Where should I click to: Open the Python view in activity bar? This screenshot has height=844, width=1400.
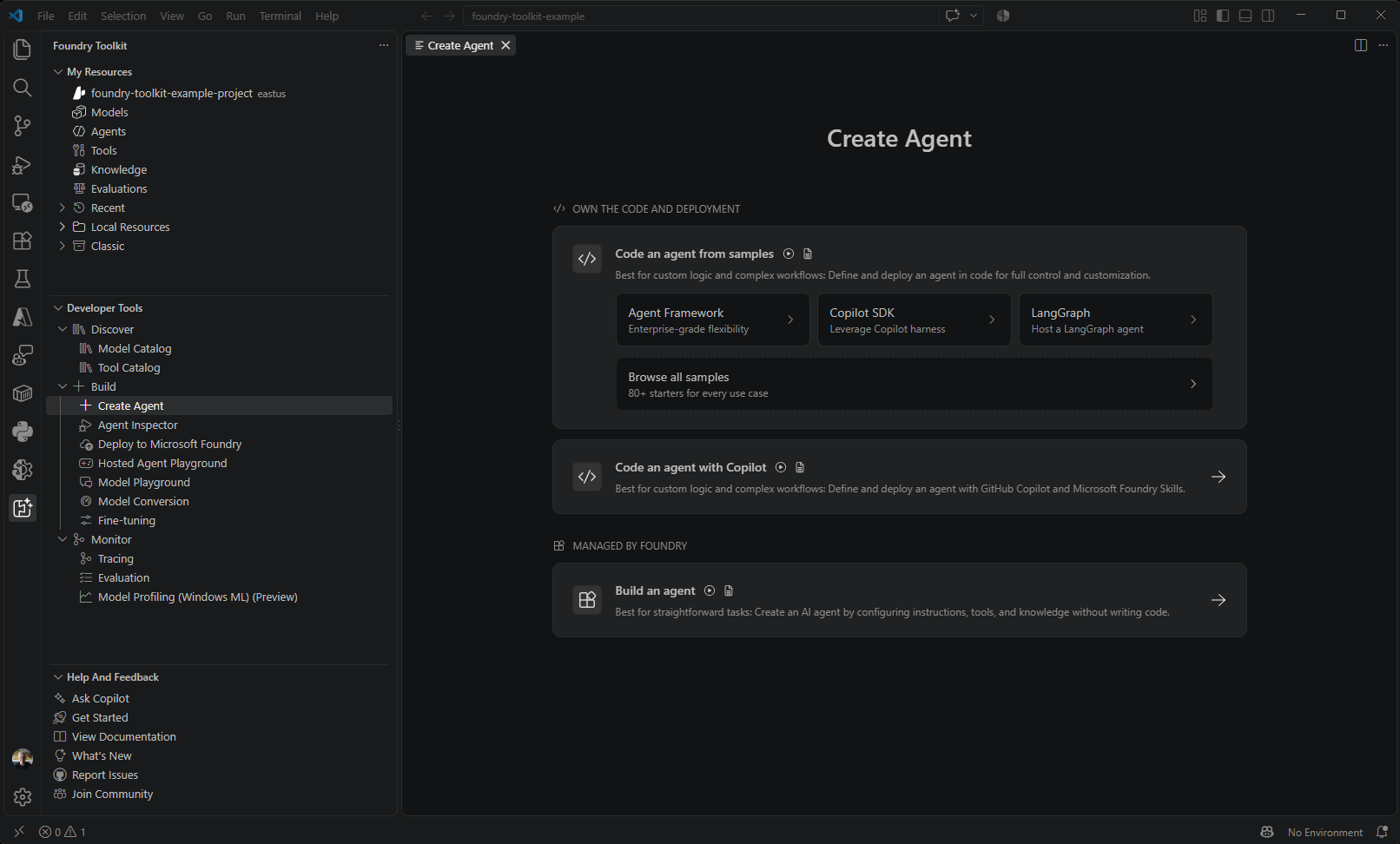pyautogui.click(x=23, y=432)
